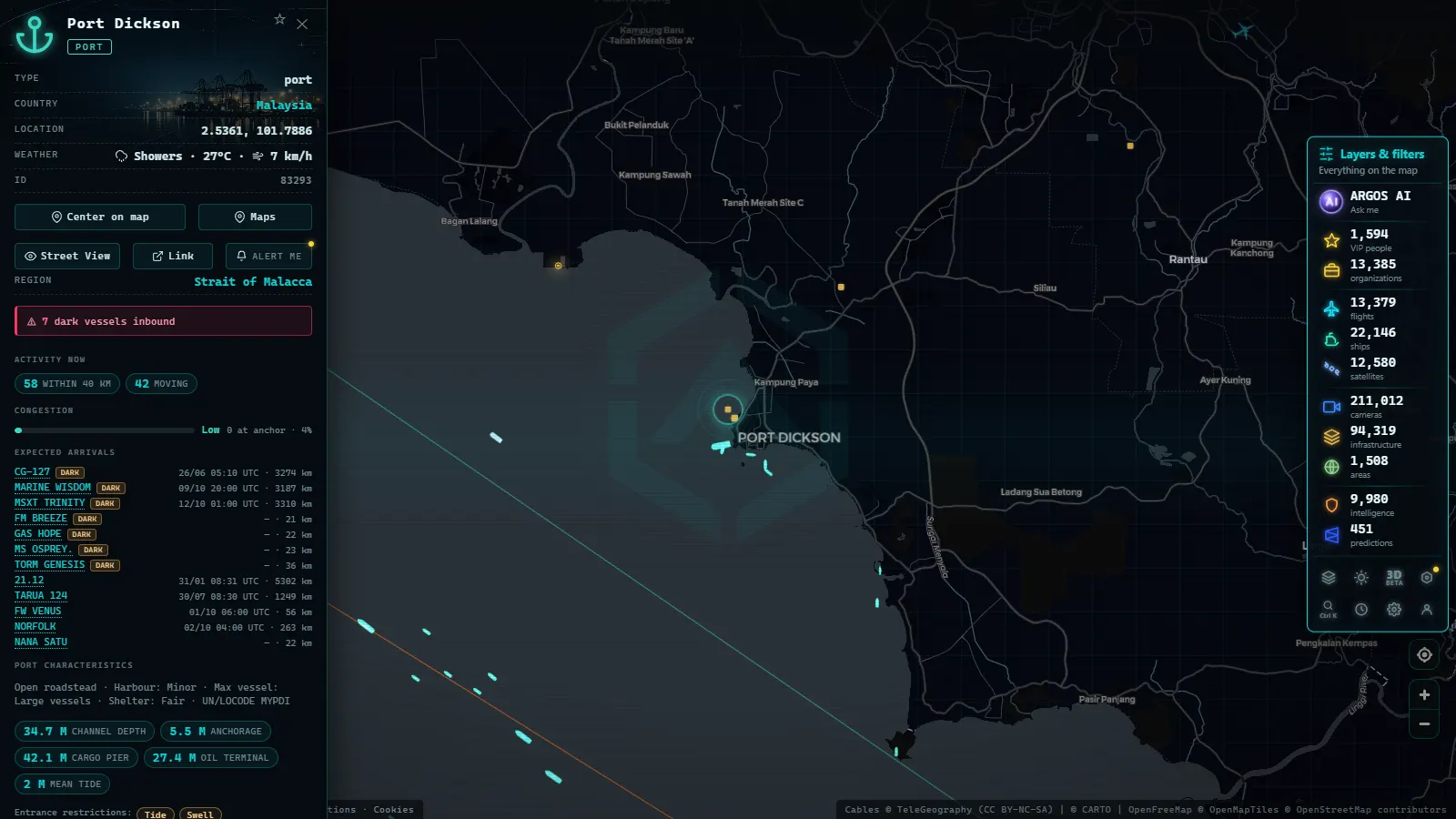1456x819 pixels.
Task: Close the Port Dickson panel
Action: click(x=302, y=25)
